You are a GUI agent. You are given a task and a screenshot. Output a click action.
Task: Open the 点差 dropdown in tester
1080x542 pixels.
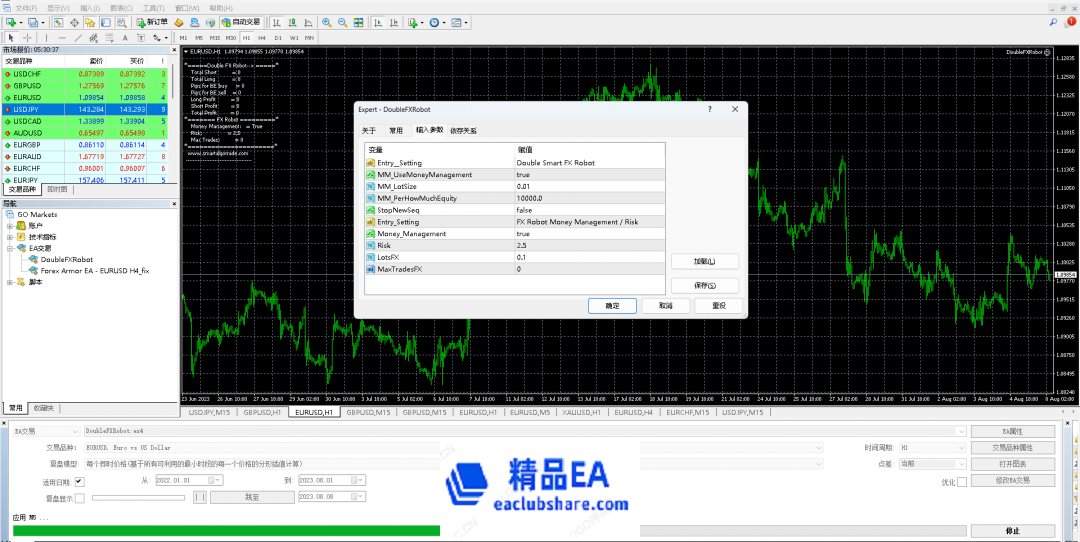point(932,464)
